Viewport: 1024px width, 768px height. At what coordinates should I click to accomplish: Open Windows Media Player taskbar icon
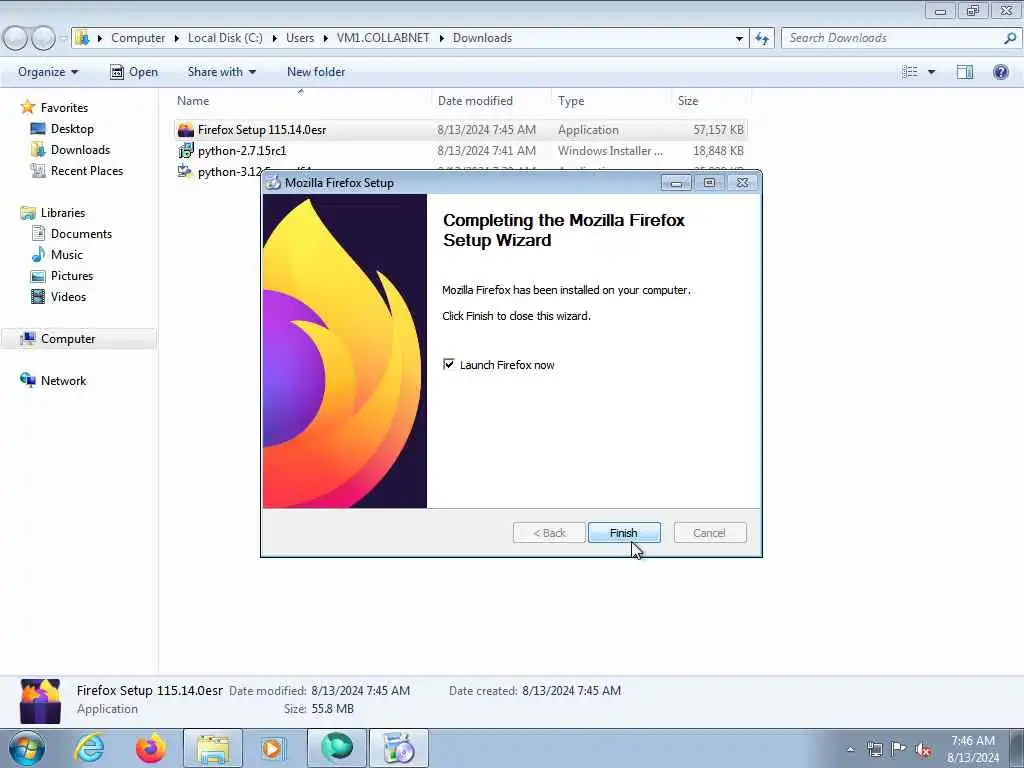pos(274,748)
